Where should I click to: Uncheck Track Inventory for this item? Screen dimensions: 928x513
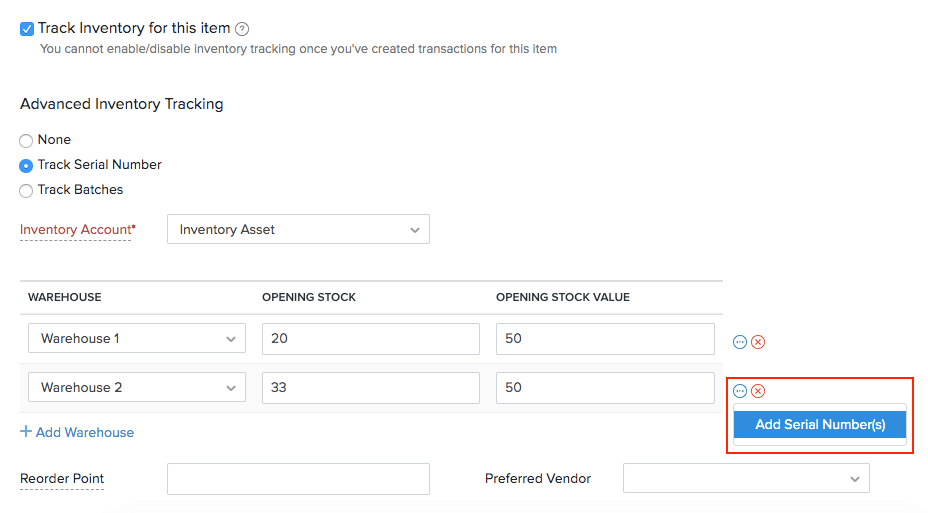click(x=27, y=29)
